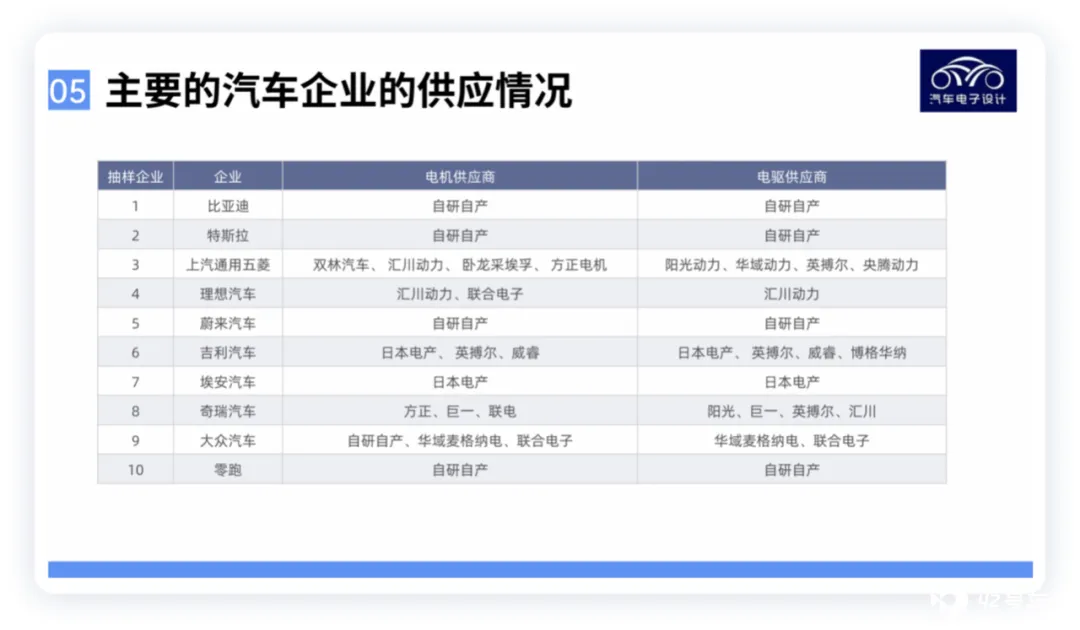Click the 汽车电子设计 logo
The image size is (1080, 630).
968,81
